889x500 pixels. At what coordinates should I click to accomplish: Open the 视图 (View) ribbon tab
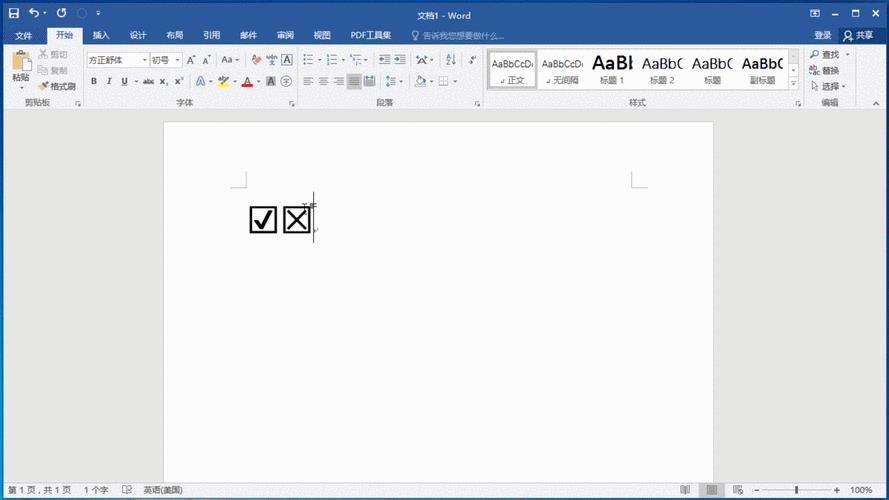tap(321, 35)
